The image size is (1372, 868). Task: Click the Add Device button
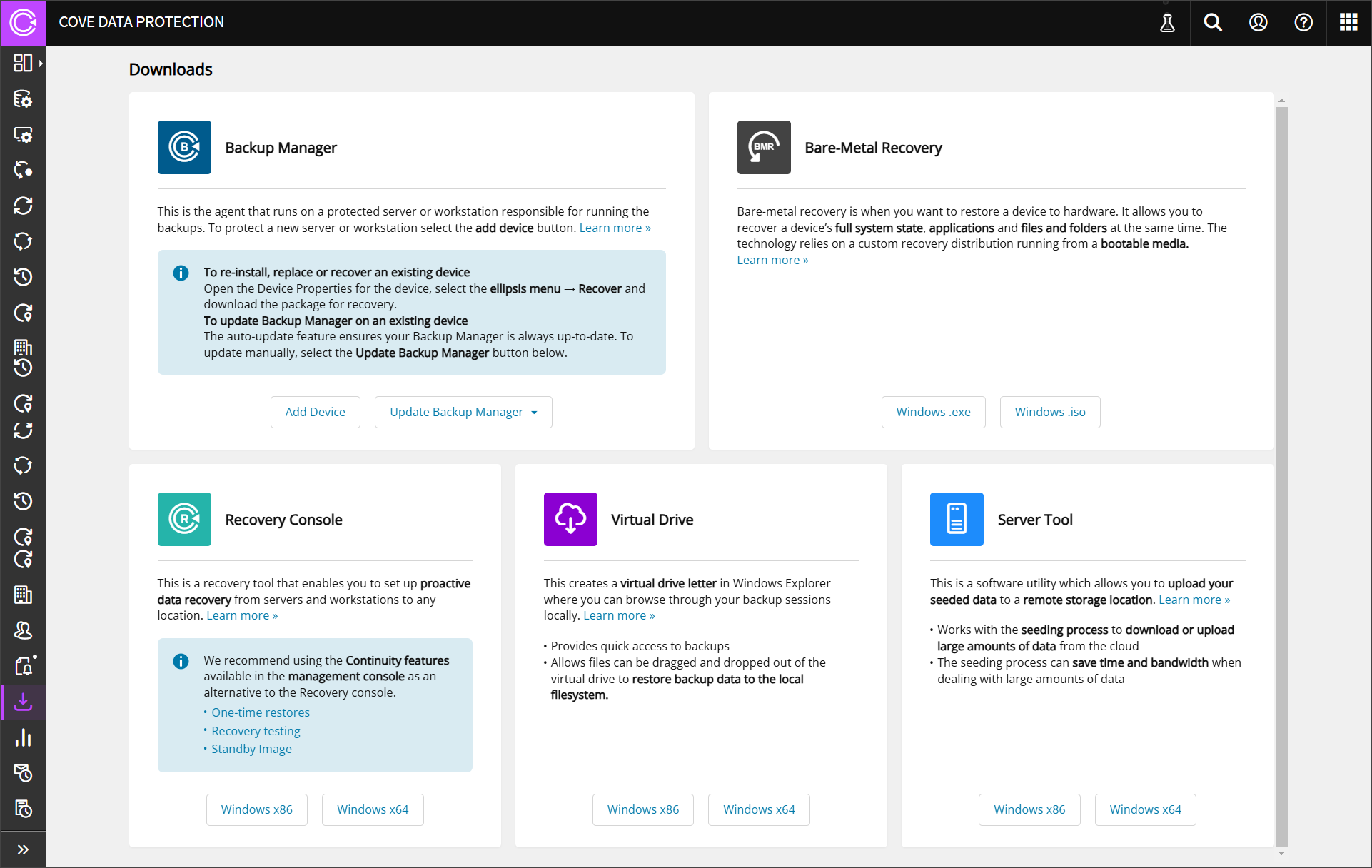[315, 412]
